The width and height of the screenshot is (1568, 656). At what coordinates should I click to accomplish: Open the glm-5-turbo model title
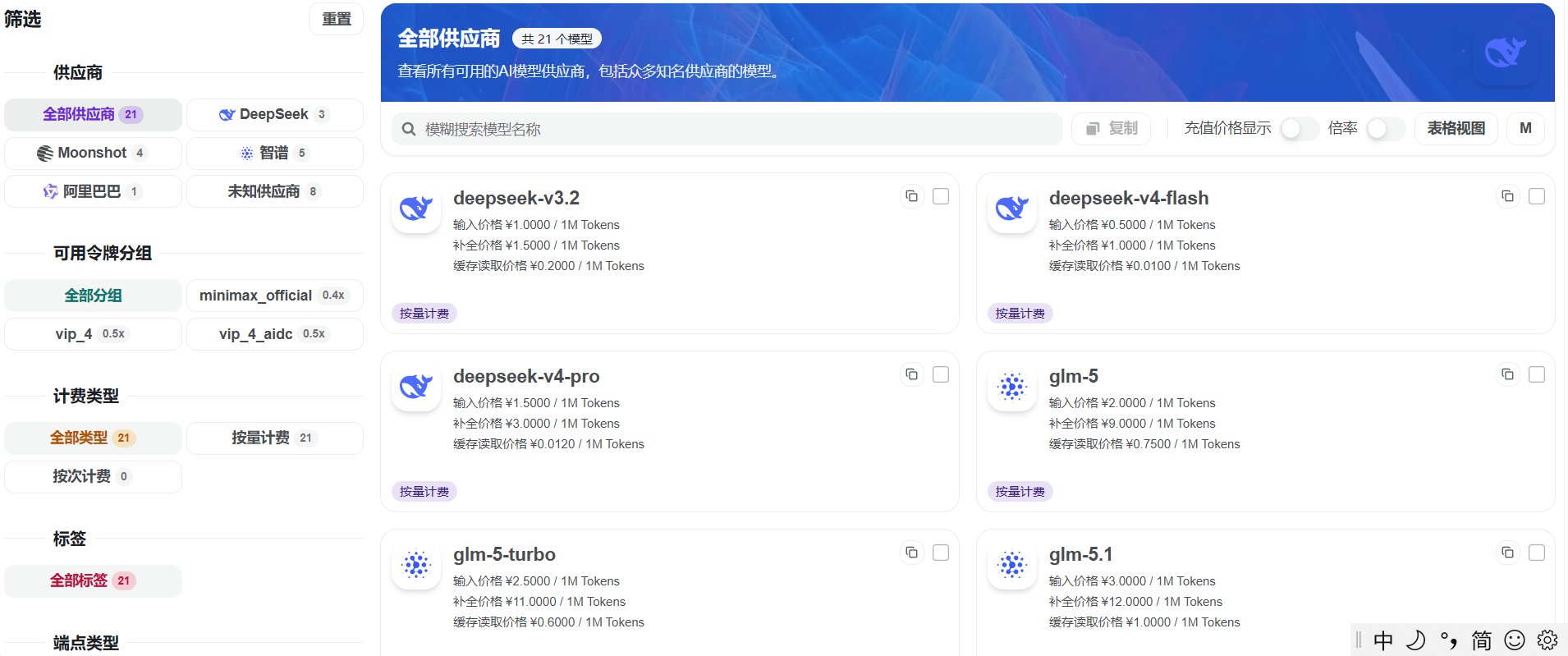point(504,554)
